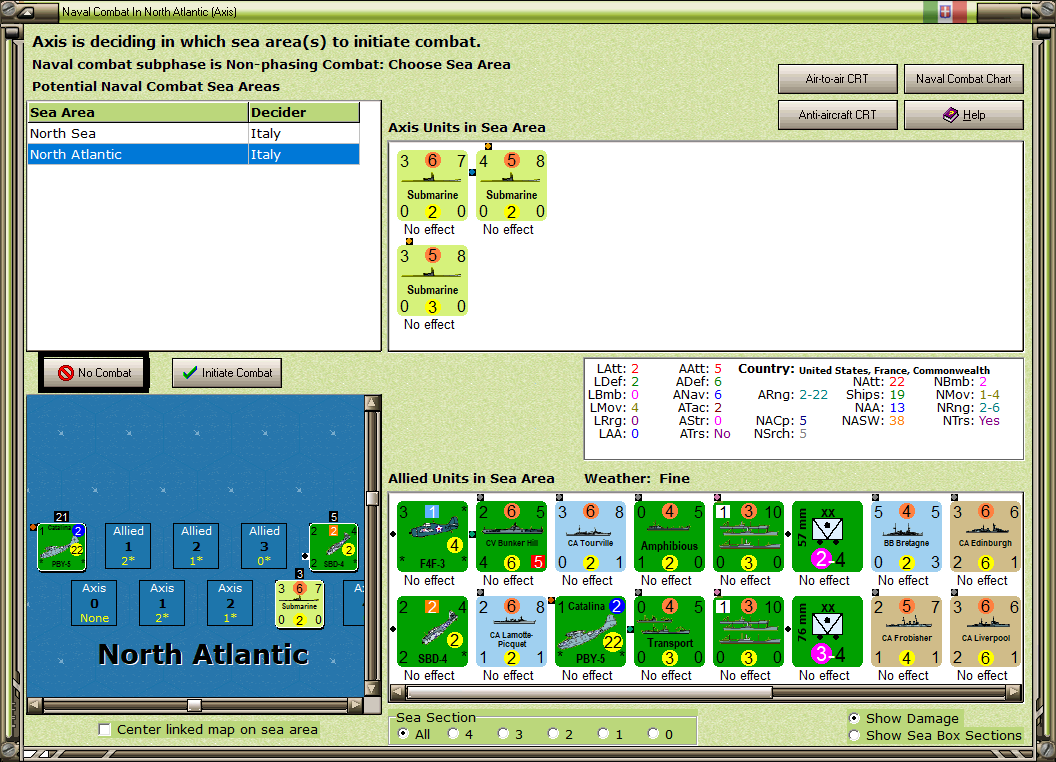
Task: Select Axis Submarine with values 3 5 8
Action: 432,280
